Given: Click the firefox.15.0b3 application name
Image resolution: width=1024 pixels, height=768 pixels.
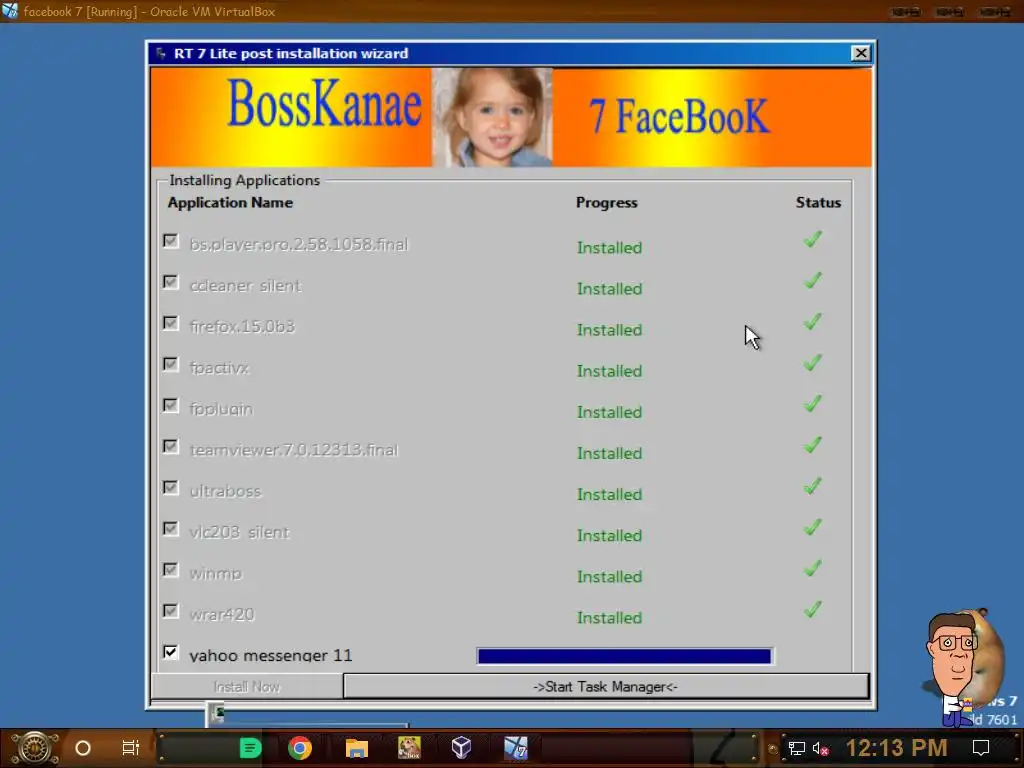Looking at the screenshot, I should pos(242,327).
